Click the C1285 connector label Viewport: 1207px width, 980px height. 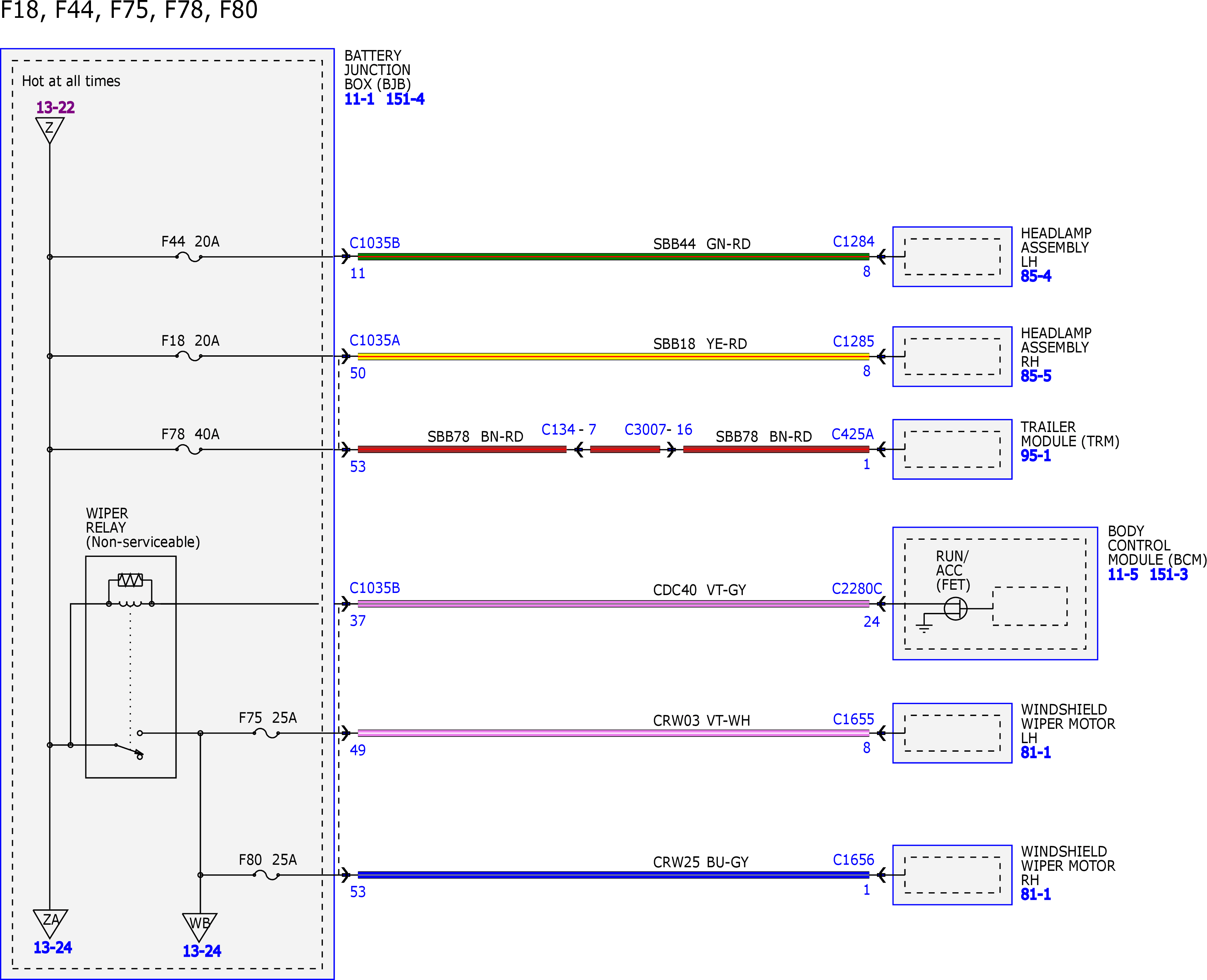pos(853,341)
